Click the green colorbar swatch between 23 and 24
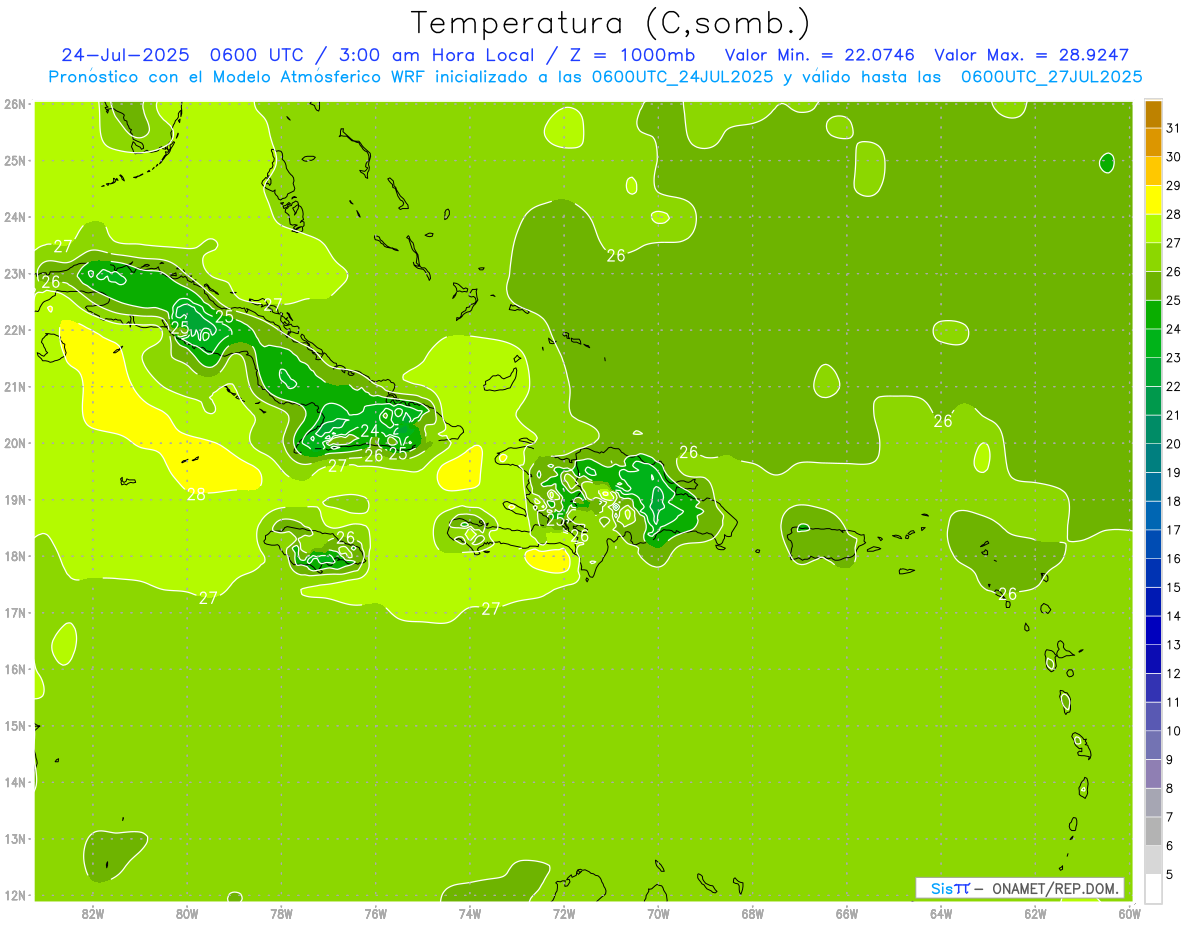Screen dimensions: 1200x927 [1153, 344]
